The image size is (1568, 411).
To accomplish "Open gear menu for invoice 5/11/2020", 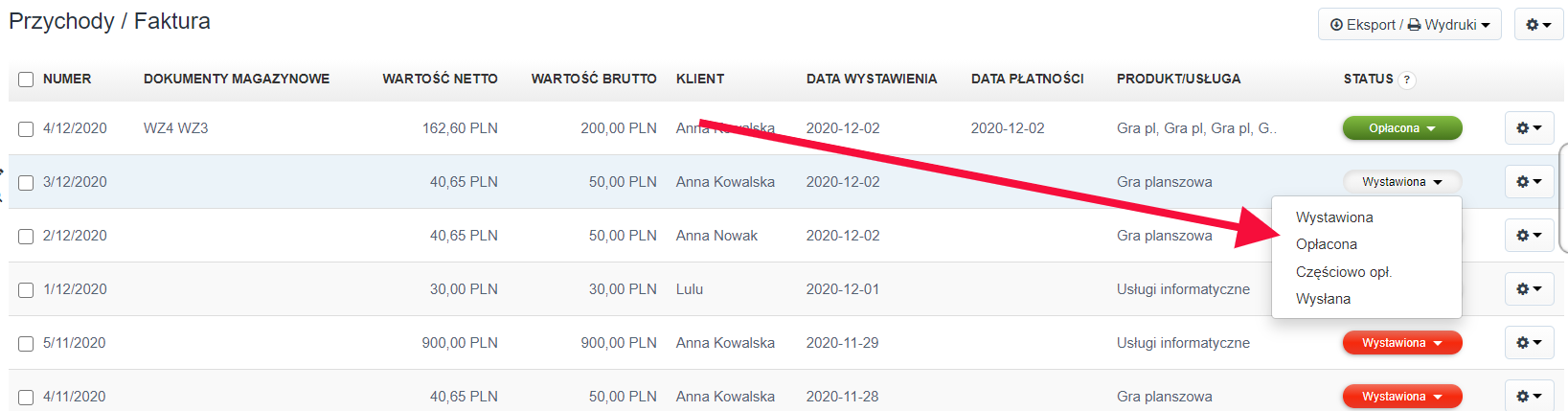I will (1529, 343).
